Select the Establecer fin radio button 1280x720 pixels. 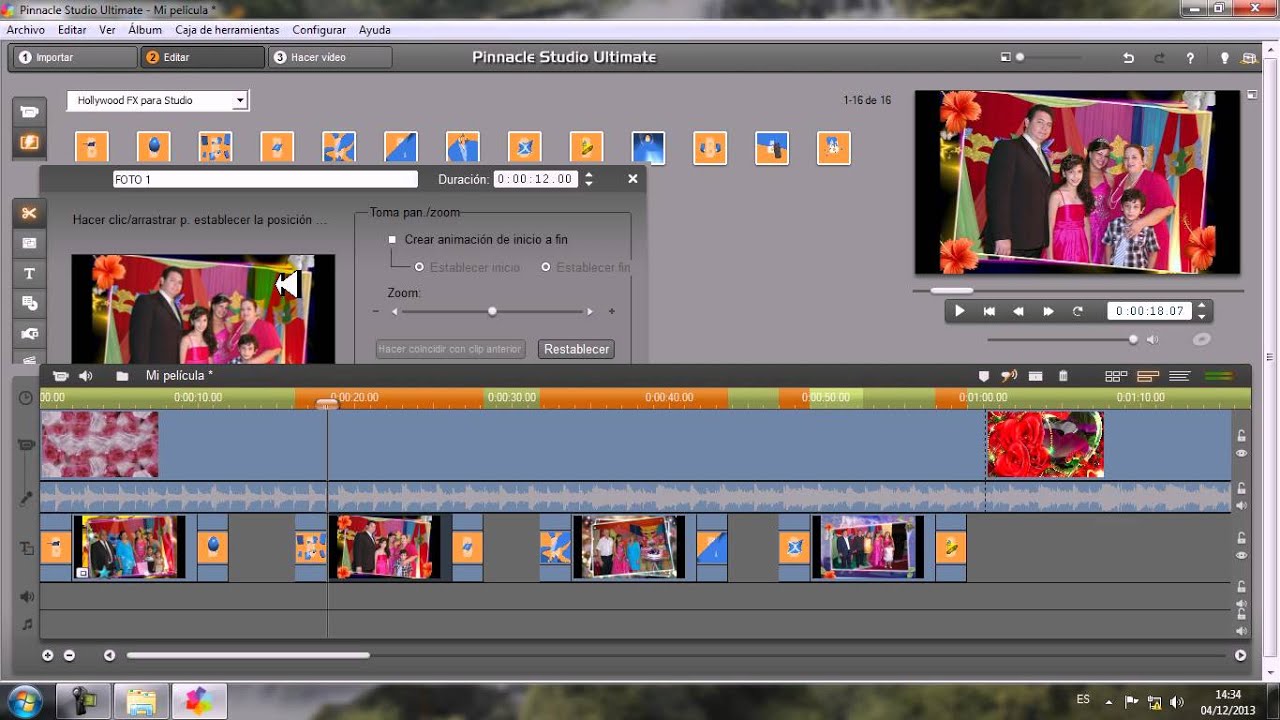pos(546,267)
